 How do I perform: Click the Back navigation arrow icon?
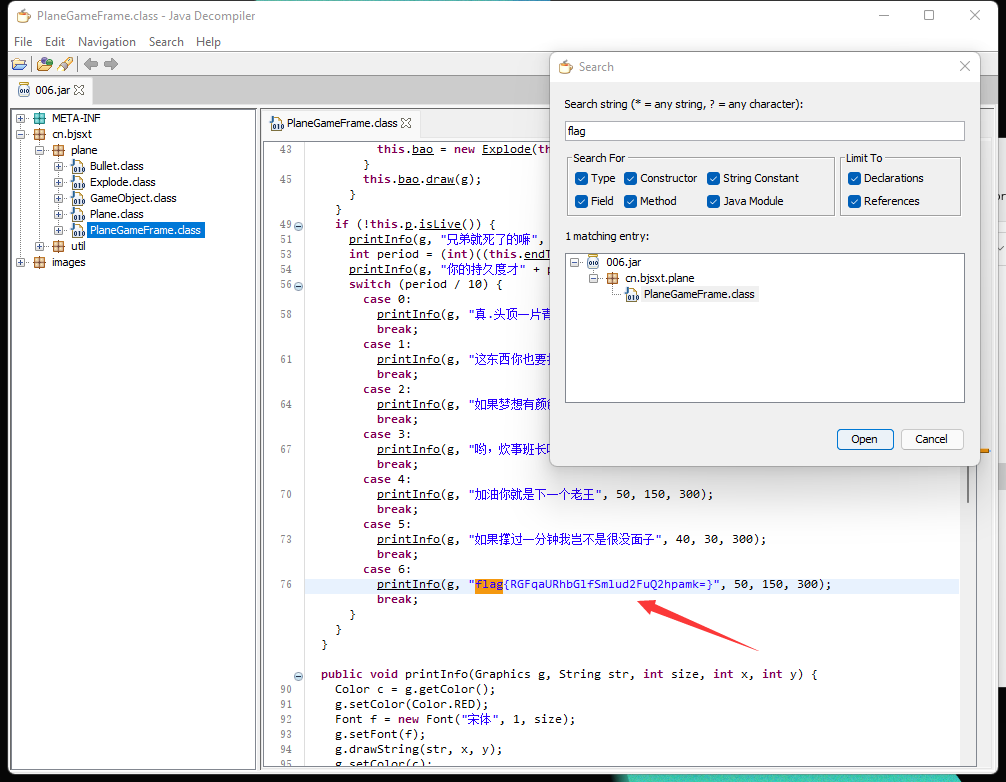pos(91,64)
